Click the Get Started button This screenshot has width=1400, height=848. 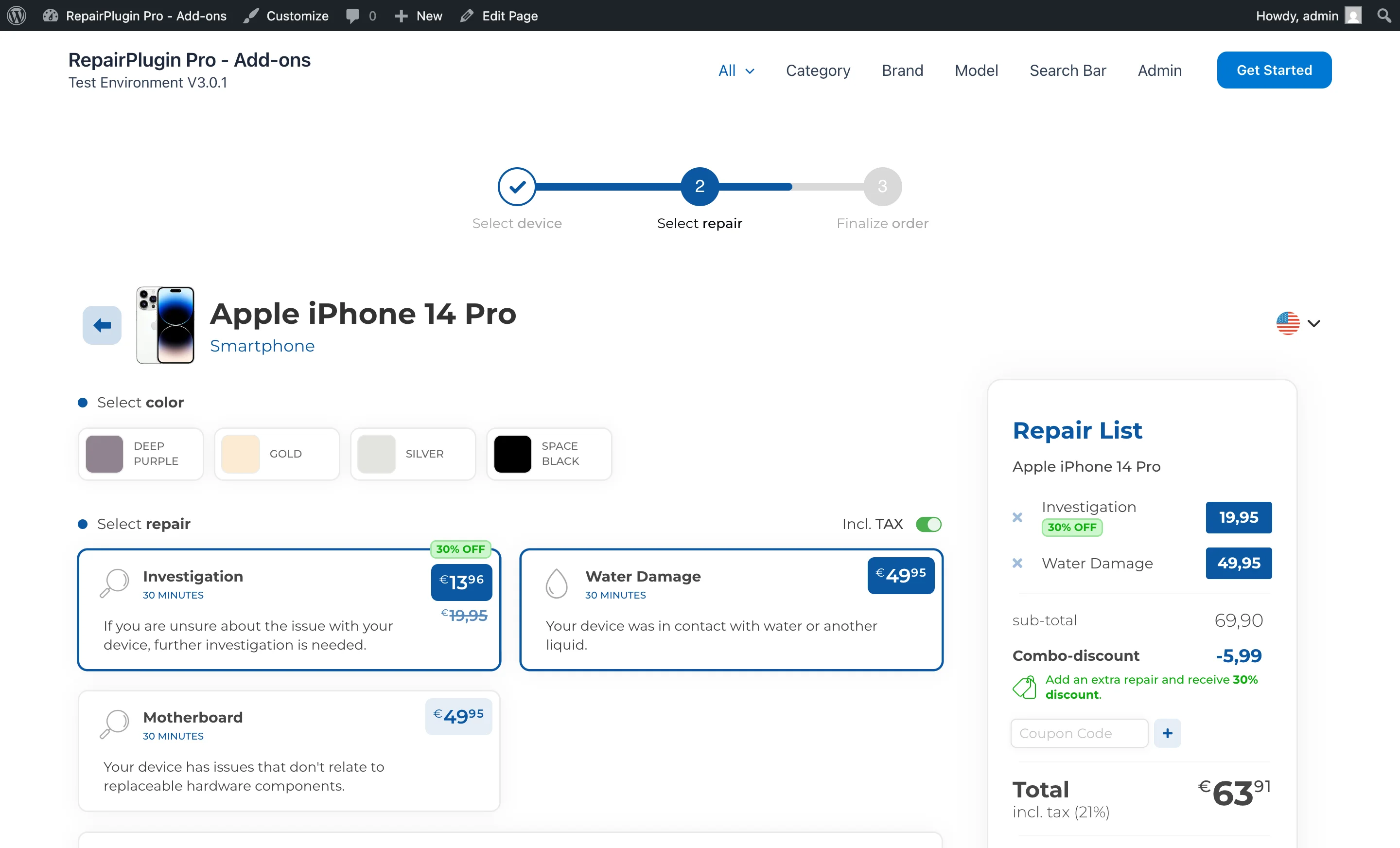coord(1274,70)
